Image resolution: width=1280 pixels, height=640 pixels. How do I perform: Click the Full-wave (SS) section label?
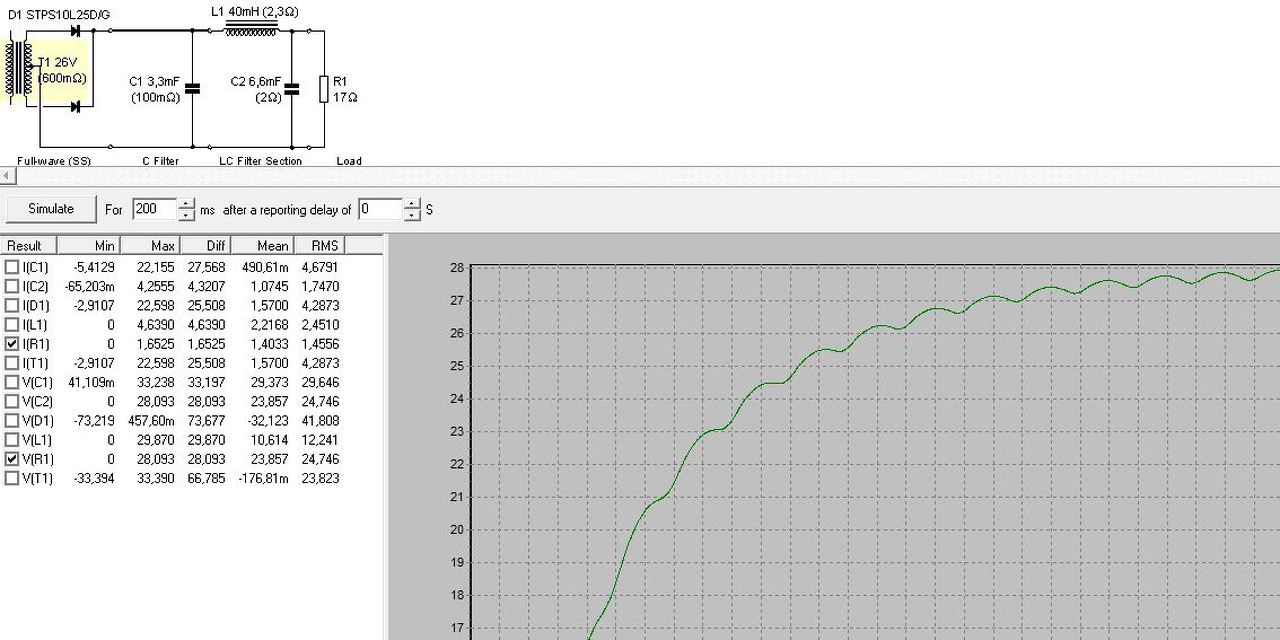tap(54, 161)
